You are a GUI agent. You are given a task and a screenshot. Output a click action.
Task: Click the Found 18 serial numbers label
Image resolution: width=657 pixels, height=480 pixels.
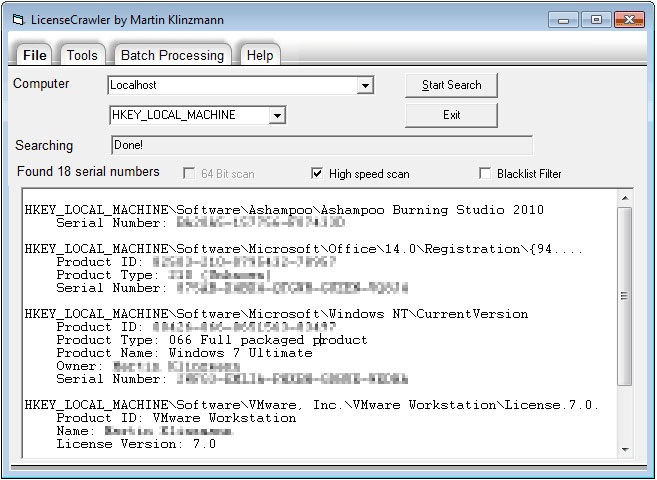88,171
